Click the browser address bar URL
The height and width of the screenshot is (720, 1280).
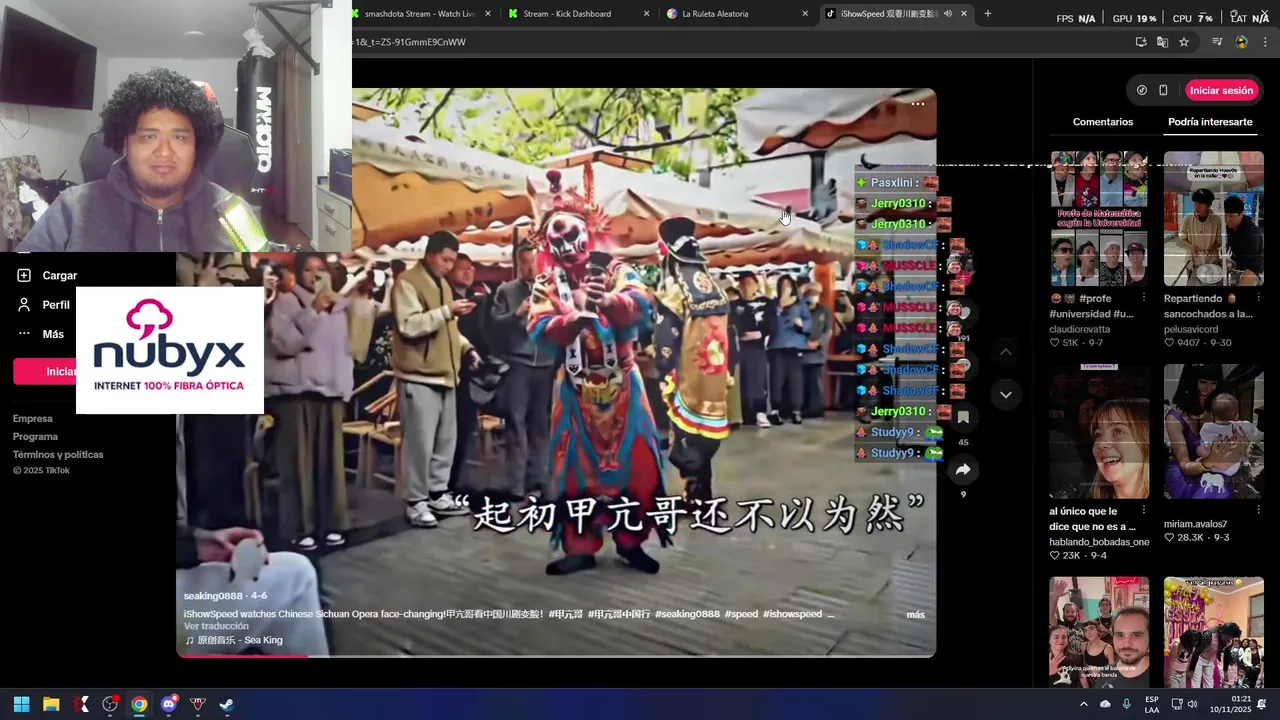(740, 42)
